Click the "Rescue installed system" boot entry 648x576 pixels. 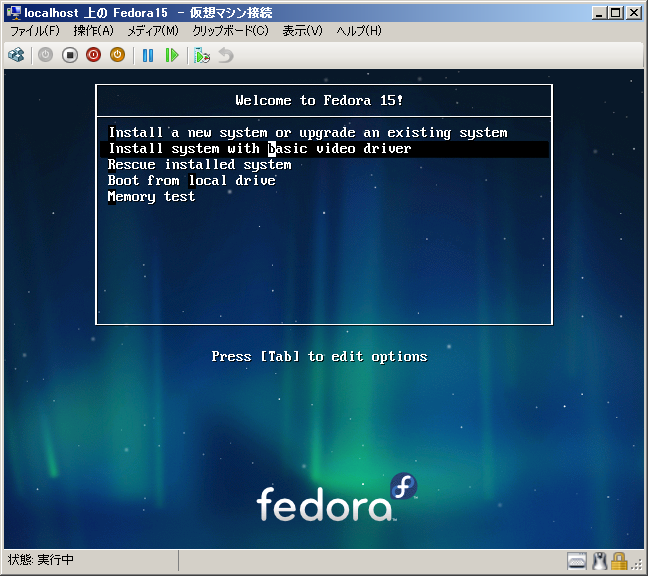(200, 165)
